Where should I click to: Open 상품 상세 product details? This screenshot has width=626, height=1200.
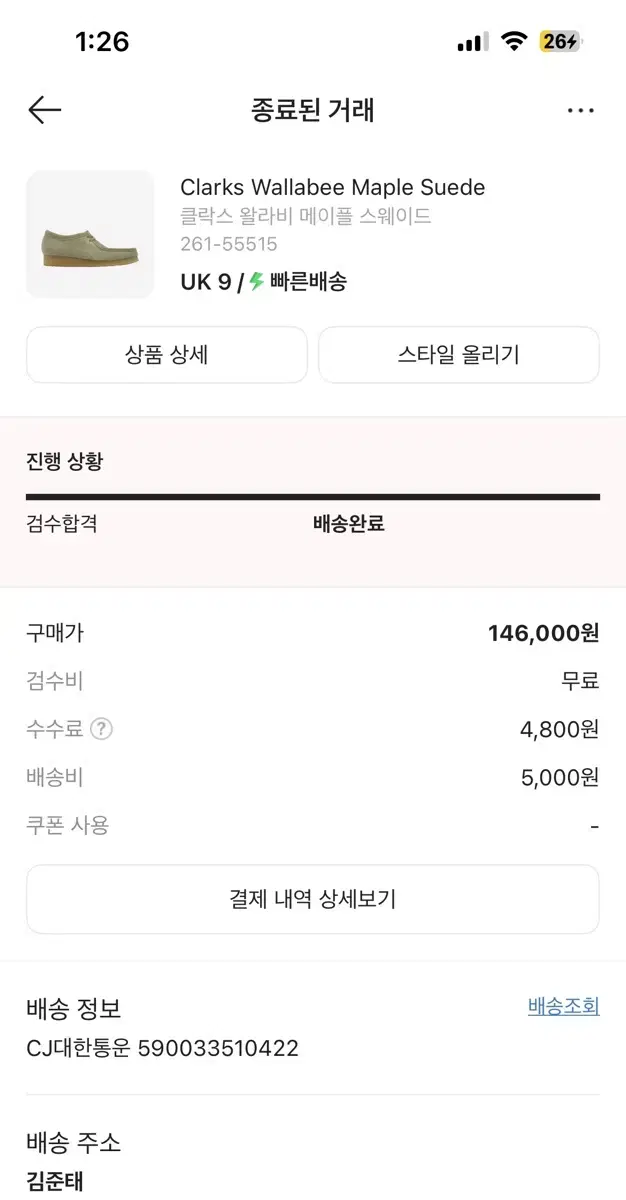166,355
